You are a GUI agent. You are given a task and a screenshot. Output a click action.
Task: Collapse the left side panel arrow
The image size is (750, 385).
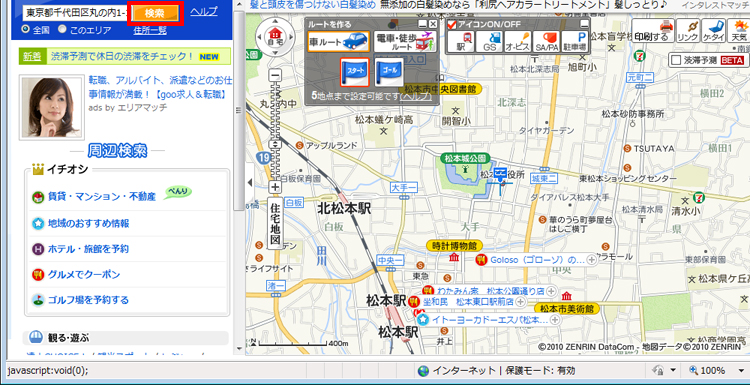pos(250,182)
